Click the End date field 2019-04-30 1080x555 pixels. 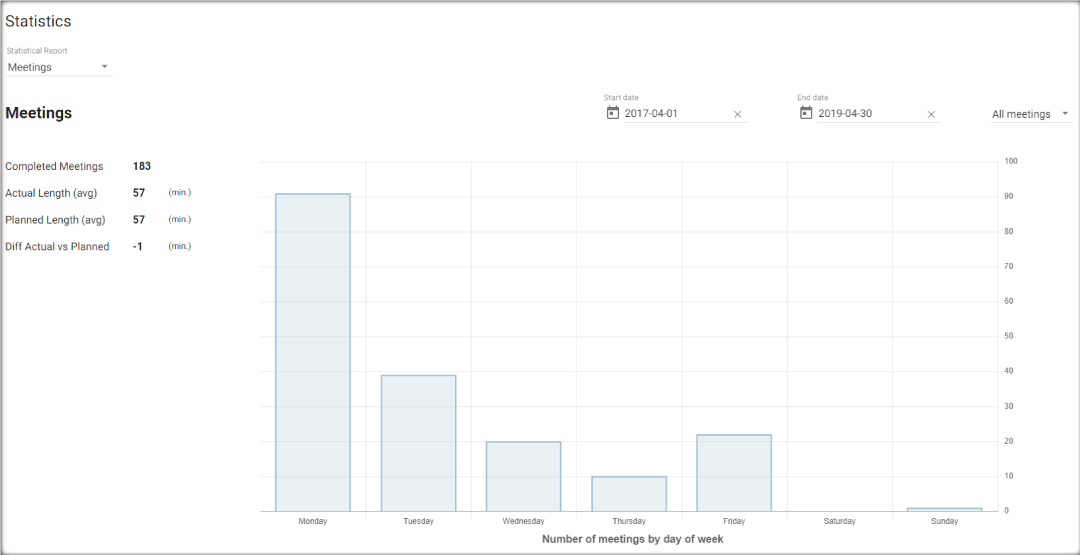(x=868, y=114)
